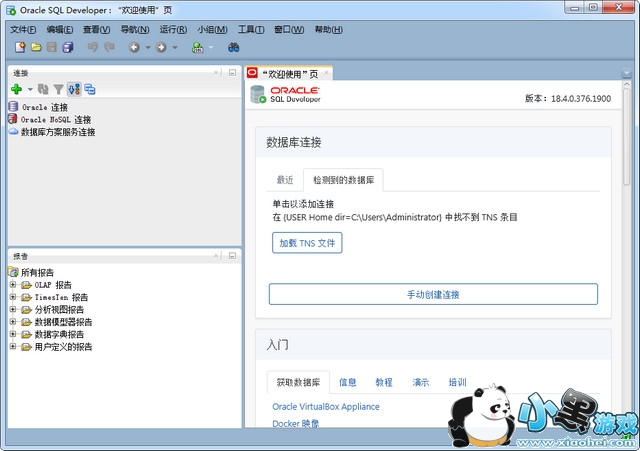Viewport: 640px width, 451px height.
Task: Select the 教程 tab
Action: pyautogui.click(x=384, y=382)
